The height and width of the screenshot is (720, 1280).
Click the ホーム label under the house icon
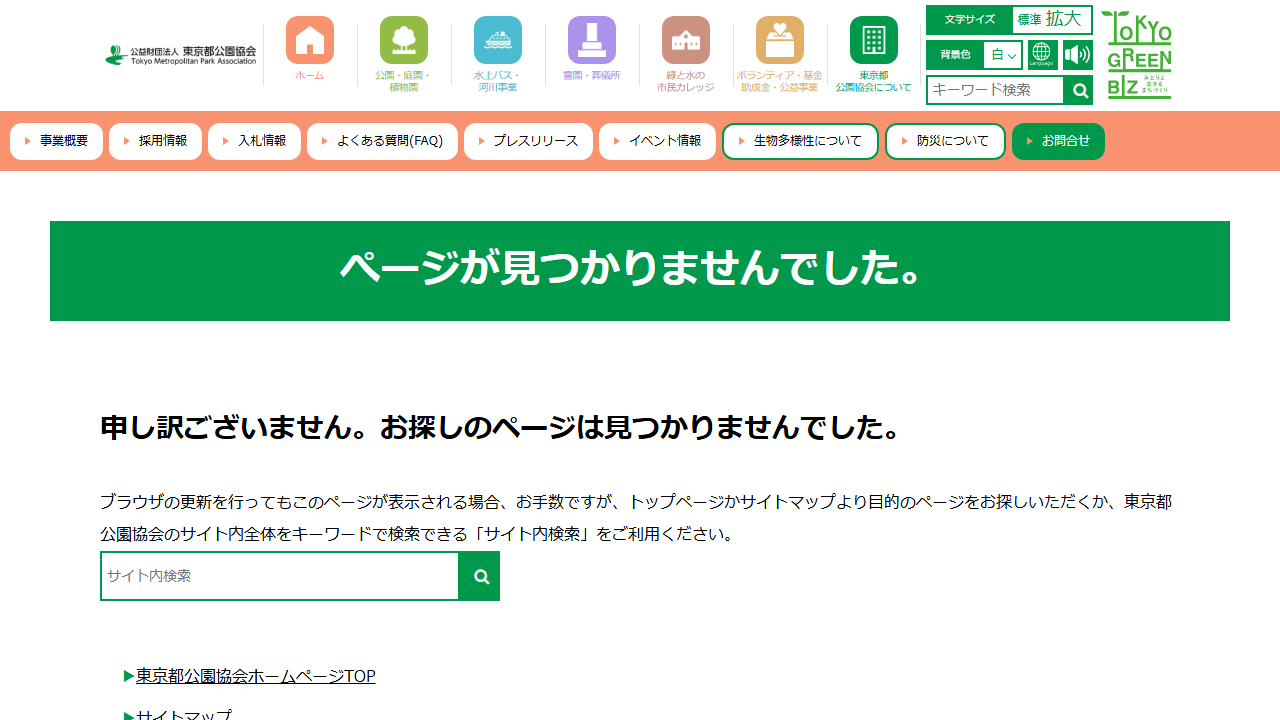(x=310, y=76)
